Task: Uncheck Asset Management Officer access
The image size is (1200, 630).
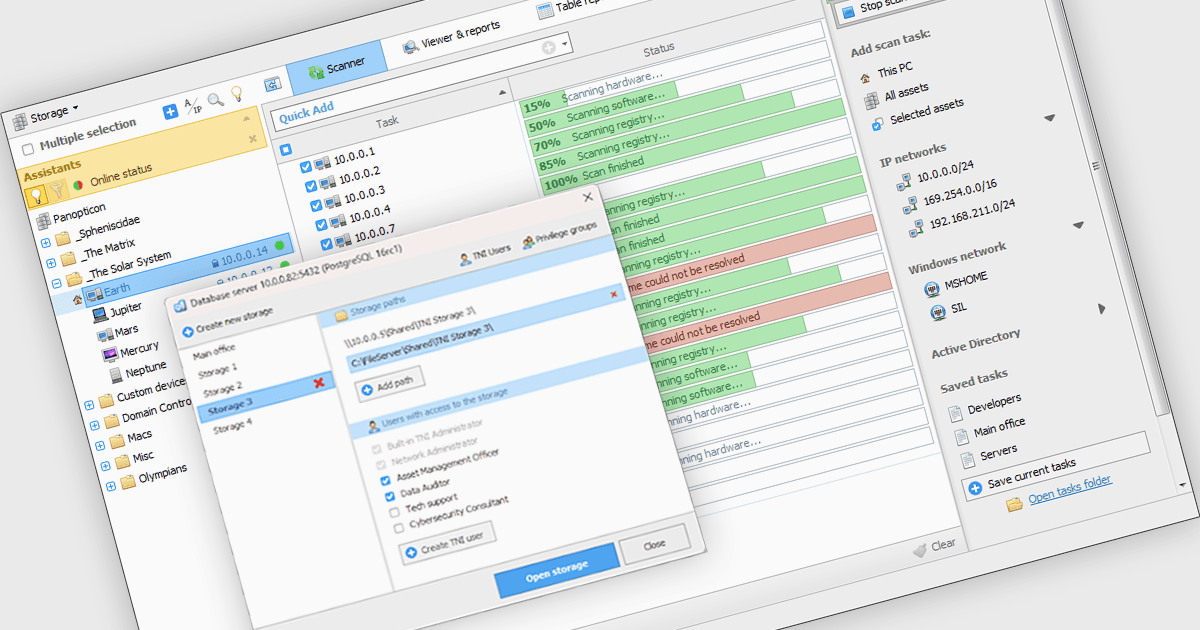Action: 385,480
